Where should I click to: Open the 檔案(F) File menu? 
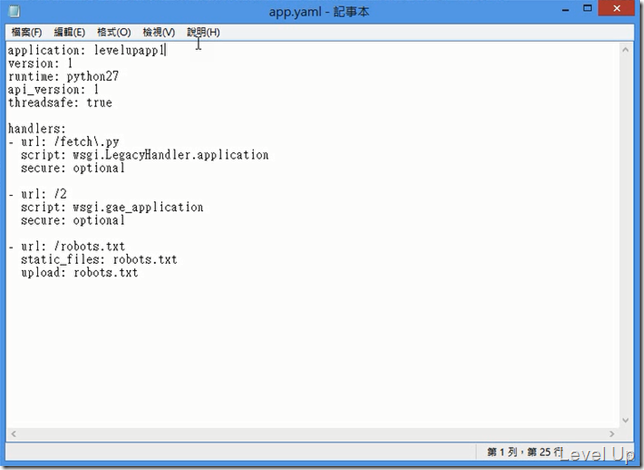click(x=27, y=32)
